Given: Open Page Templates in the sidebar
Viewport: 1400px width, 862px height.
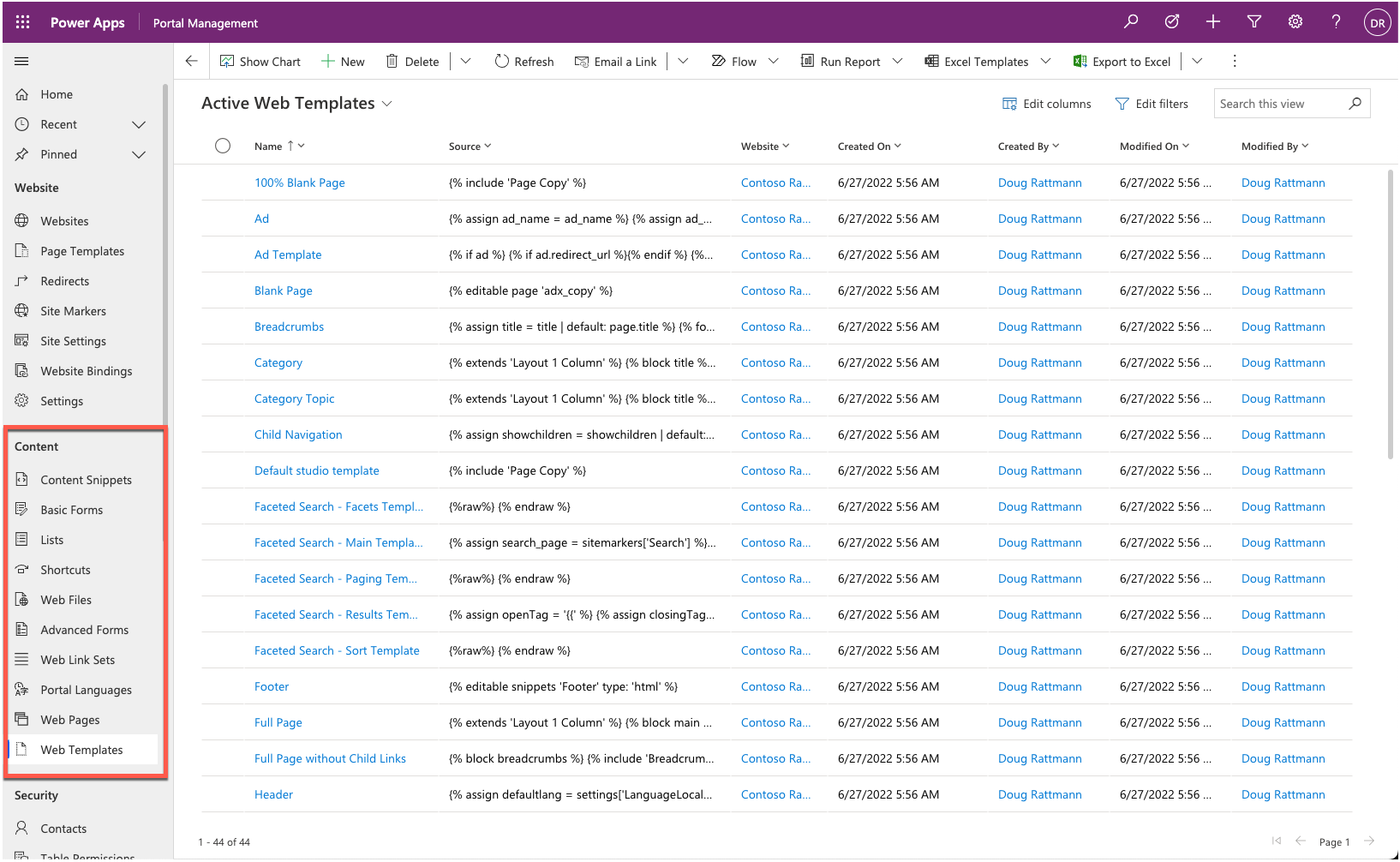Looking at the screenshot, I should tap(84, 251).
